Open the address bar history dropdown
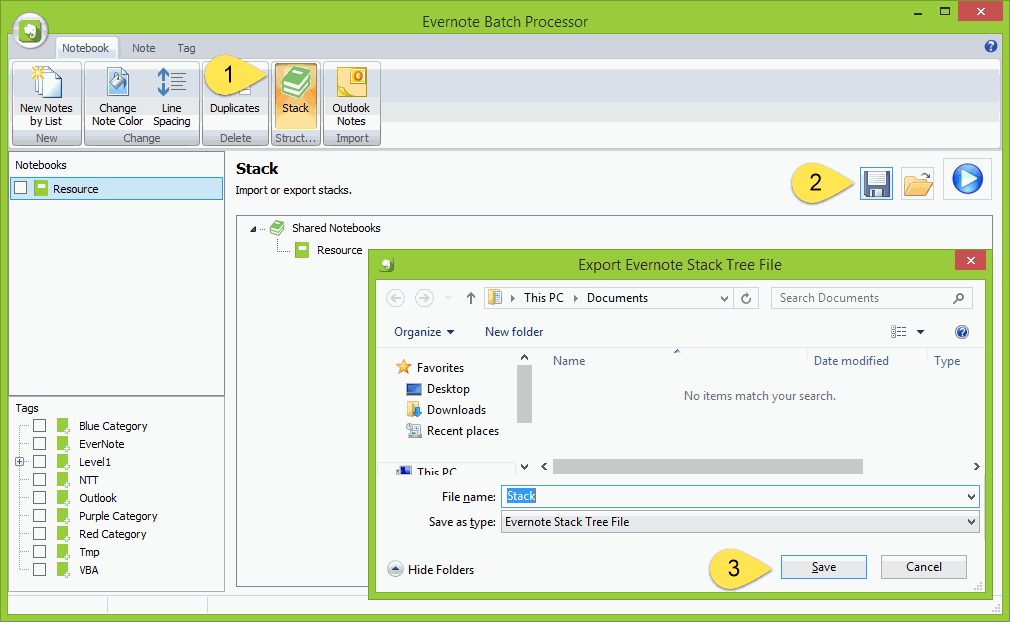The image size is (1010, 622). tap(724, 298)
